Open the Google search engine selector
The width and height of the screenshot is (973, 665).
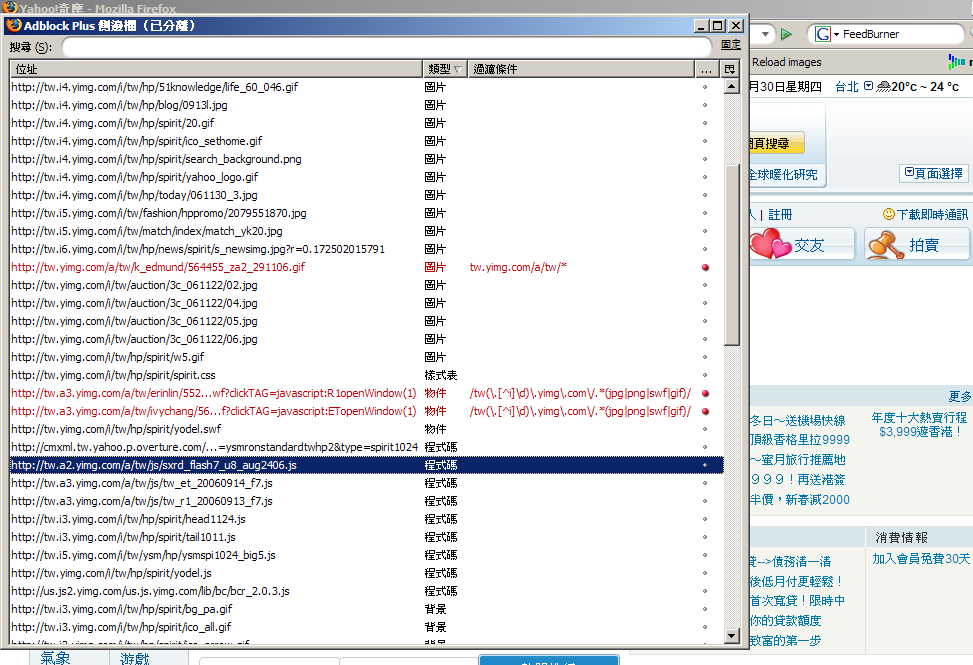827,34
